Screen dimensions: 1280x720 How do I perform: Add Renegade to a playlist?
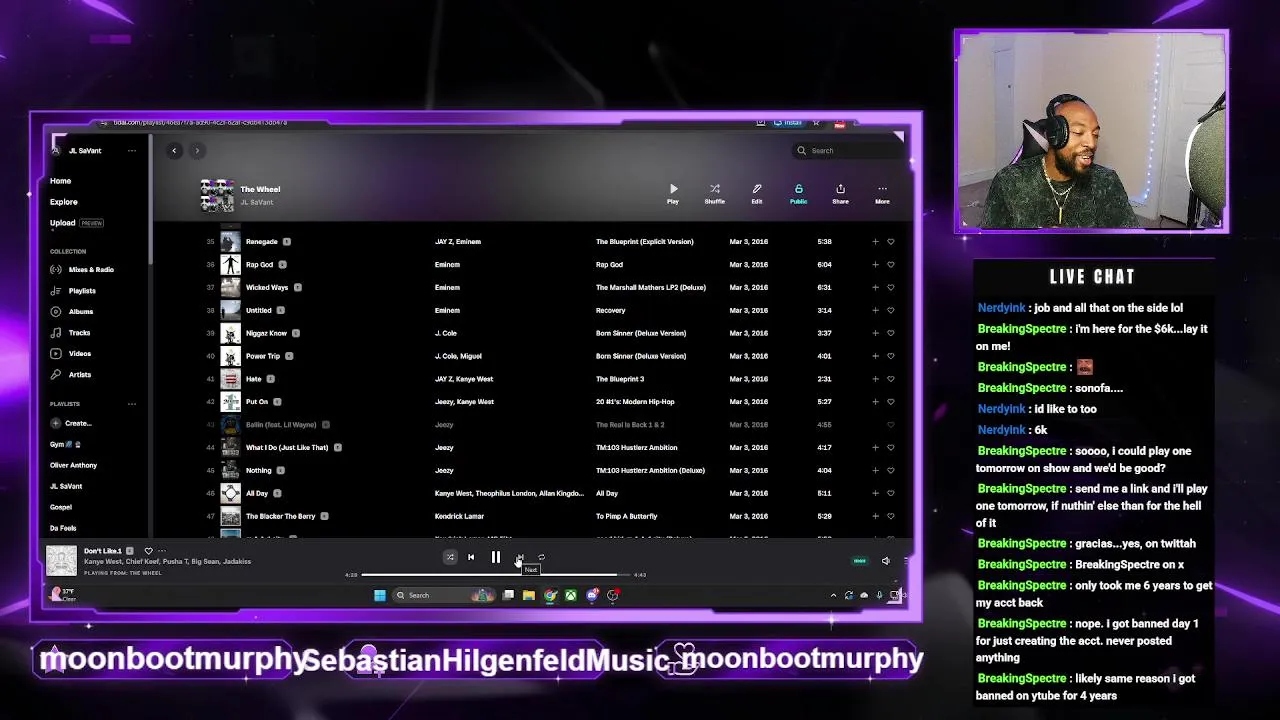pos(875,242)
